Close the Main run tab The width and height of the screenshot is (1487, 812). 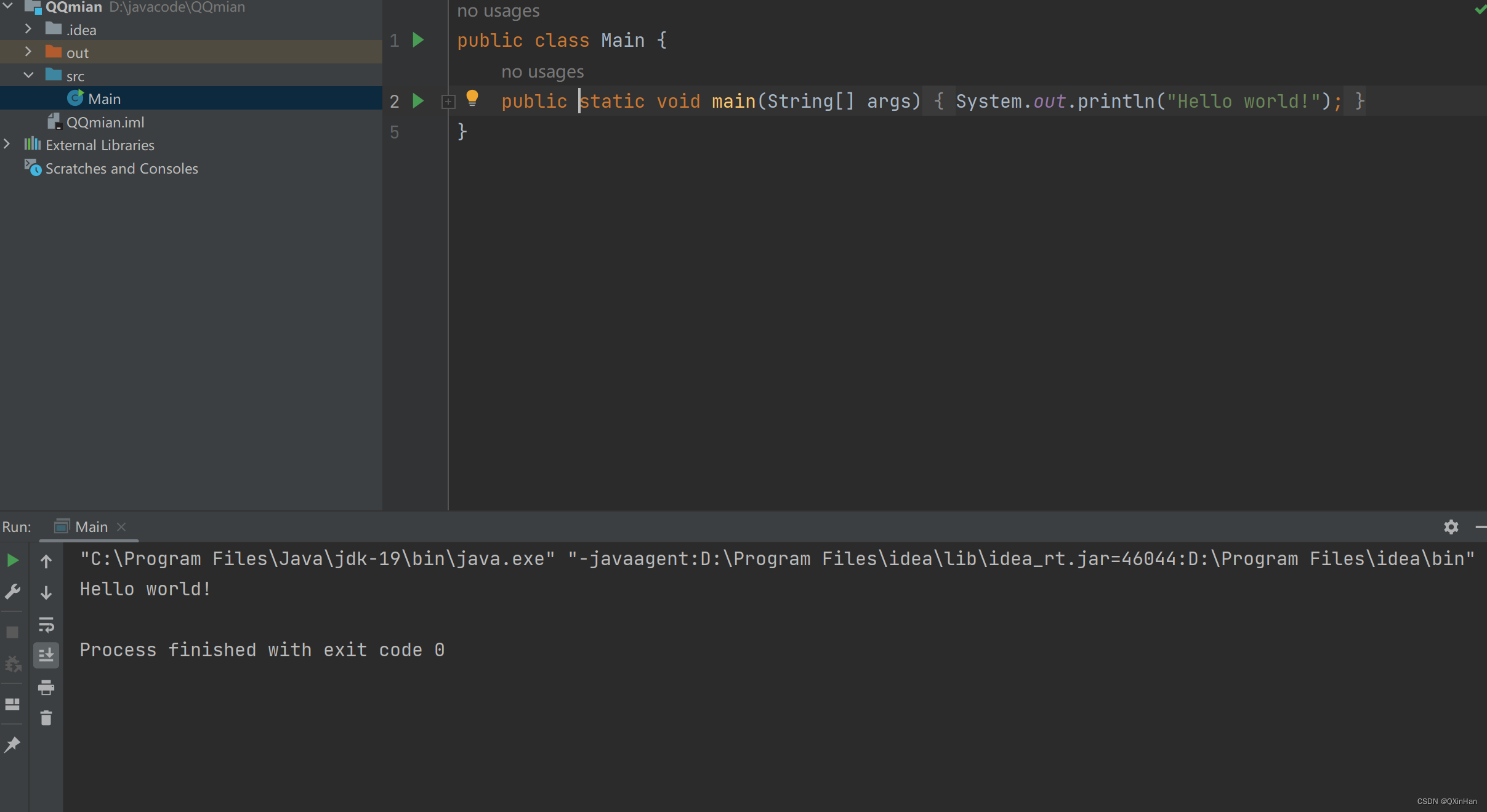121,527
